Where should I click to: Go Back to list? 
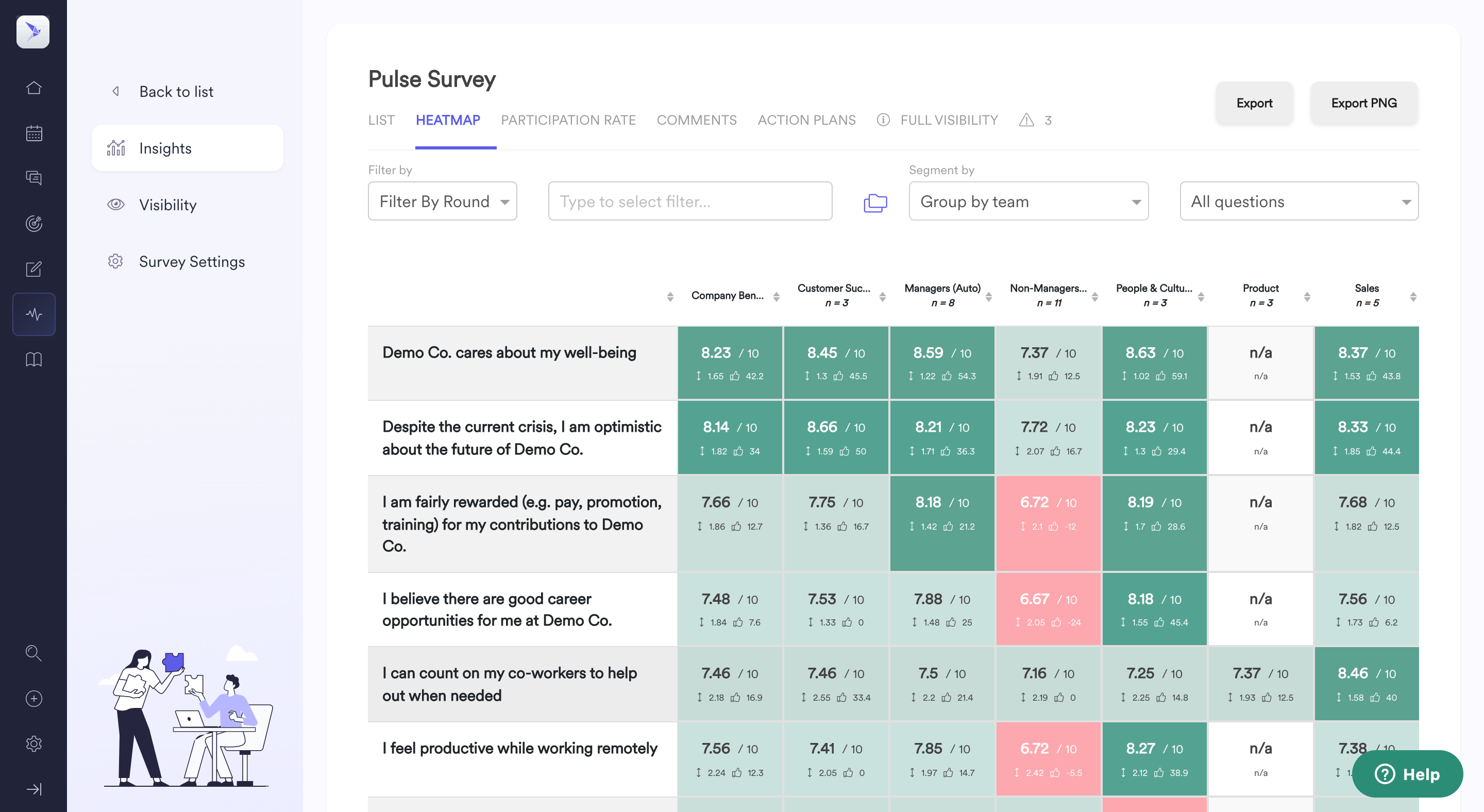coord(176,92)
